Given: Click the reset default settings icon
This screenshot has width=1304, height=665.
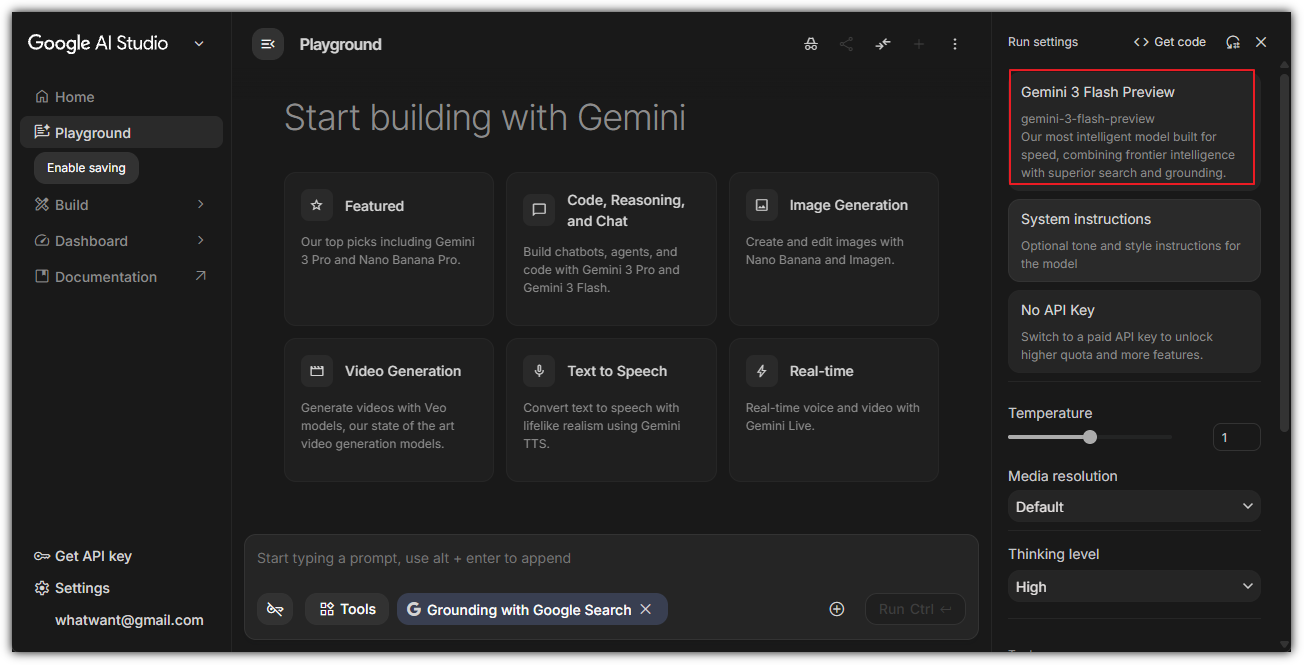Looking at the screenshot, I should tap(1233, 42).
